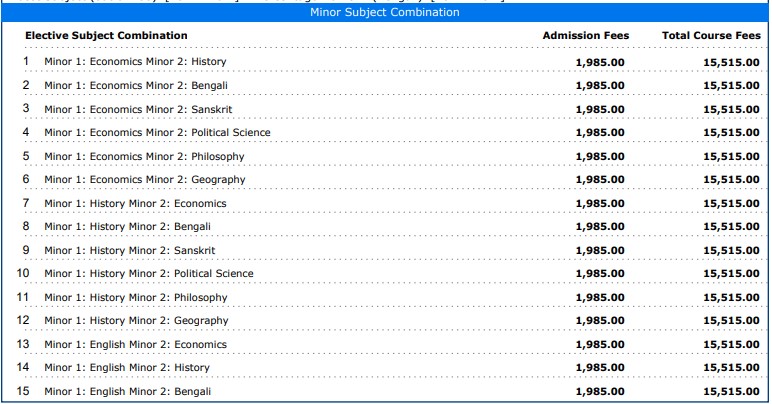
Task: Select row Economics with Geography minor
Action: point(144,180)
